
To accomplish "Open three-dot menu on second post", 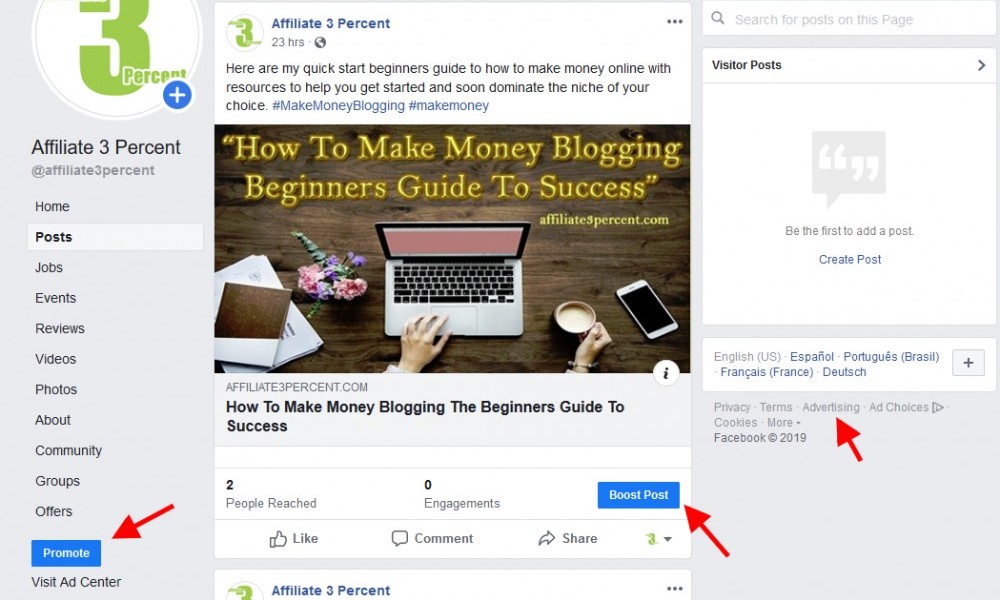I will tap(675, 589).
